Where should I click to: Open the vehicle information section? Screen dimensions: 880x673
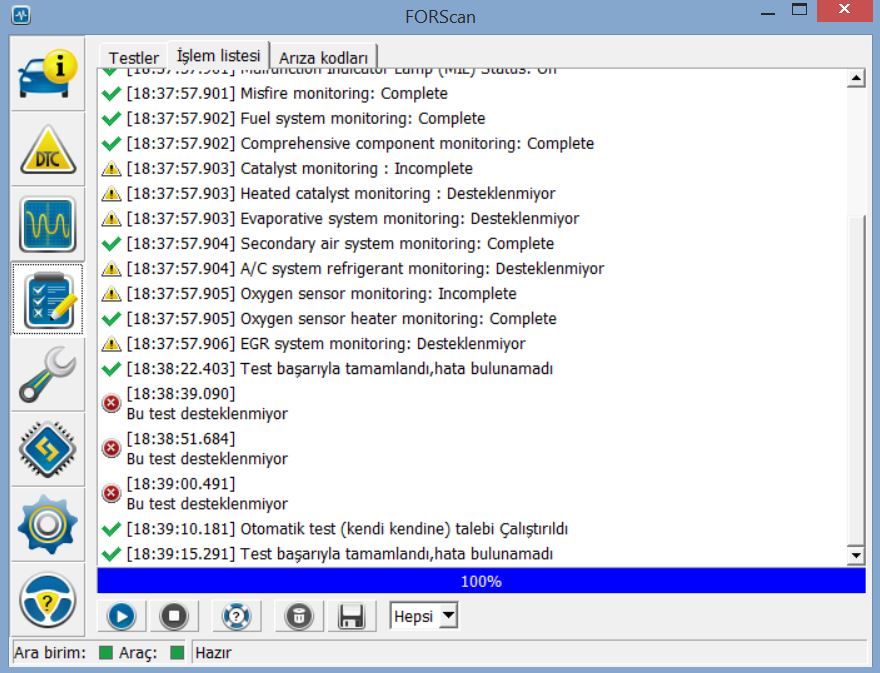[x=48, y=74]
